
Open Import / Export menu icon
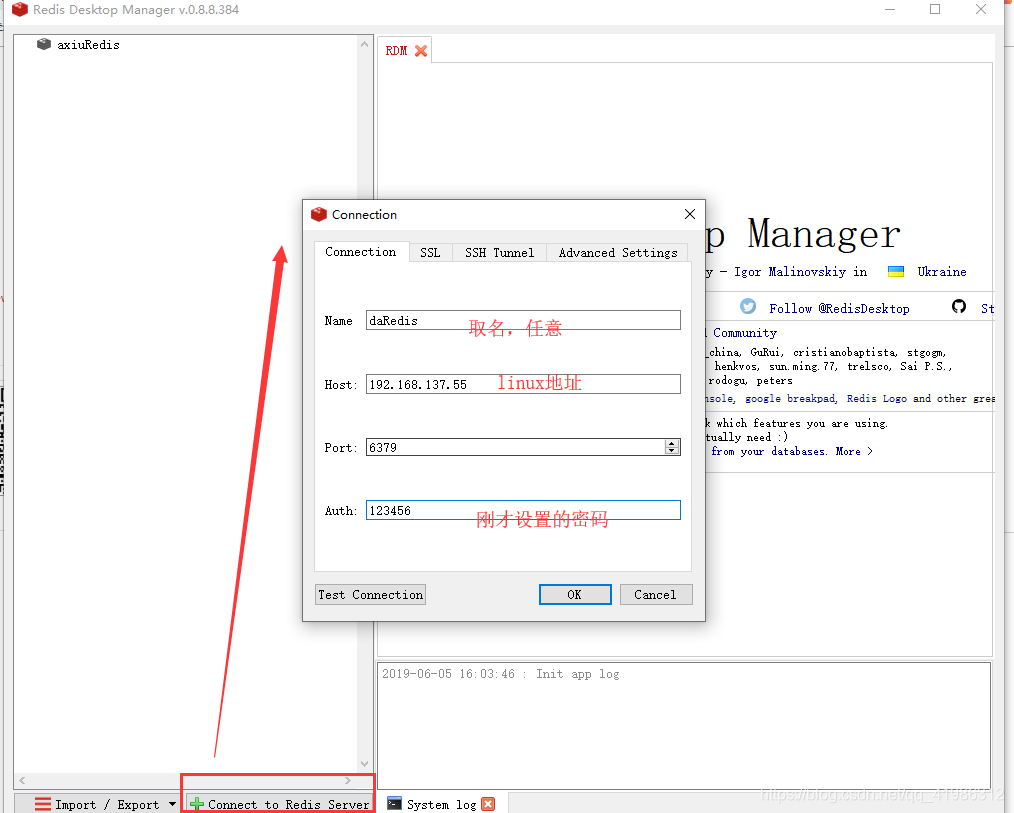pyautogui.click(x=43, y=804)
